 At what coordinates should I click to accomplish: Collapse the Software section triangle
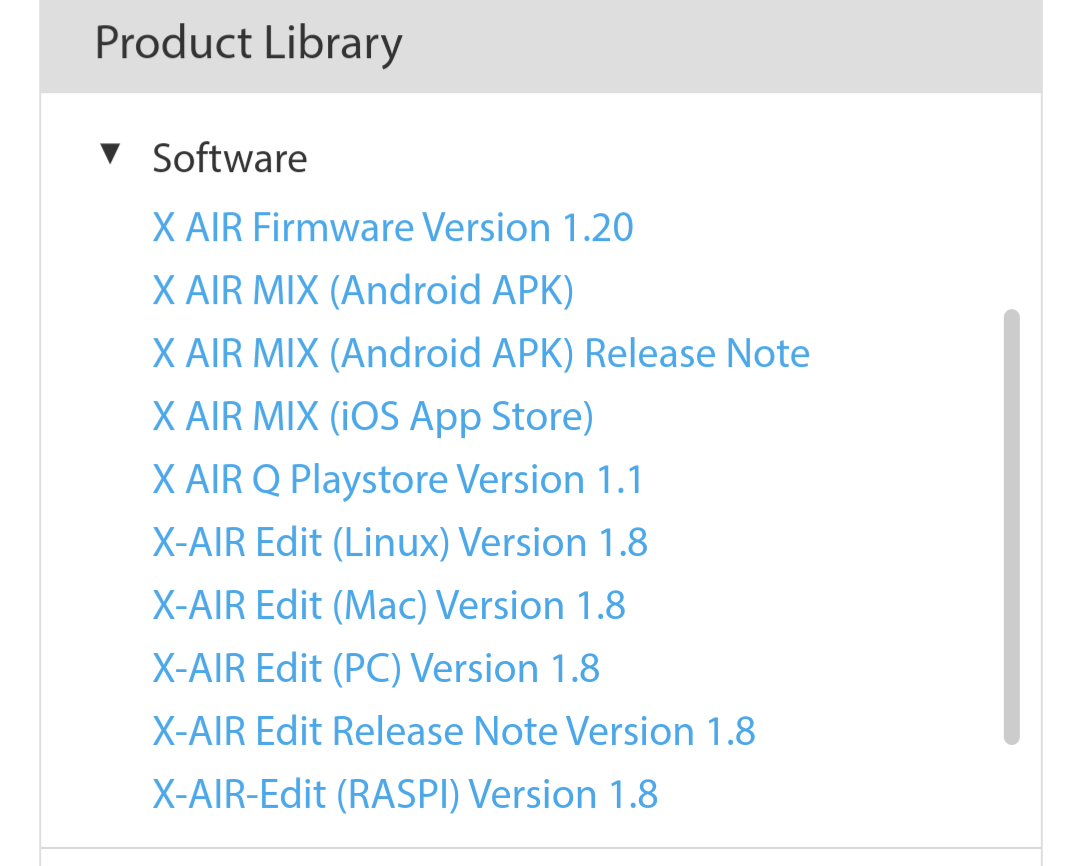pyautogui.click(x=111, y=155)
